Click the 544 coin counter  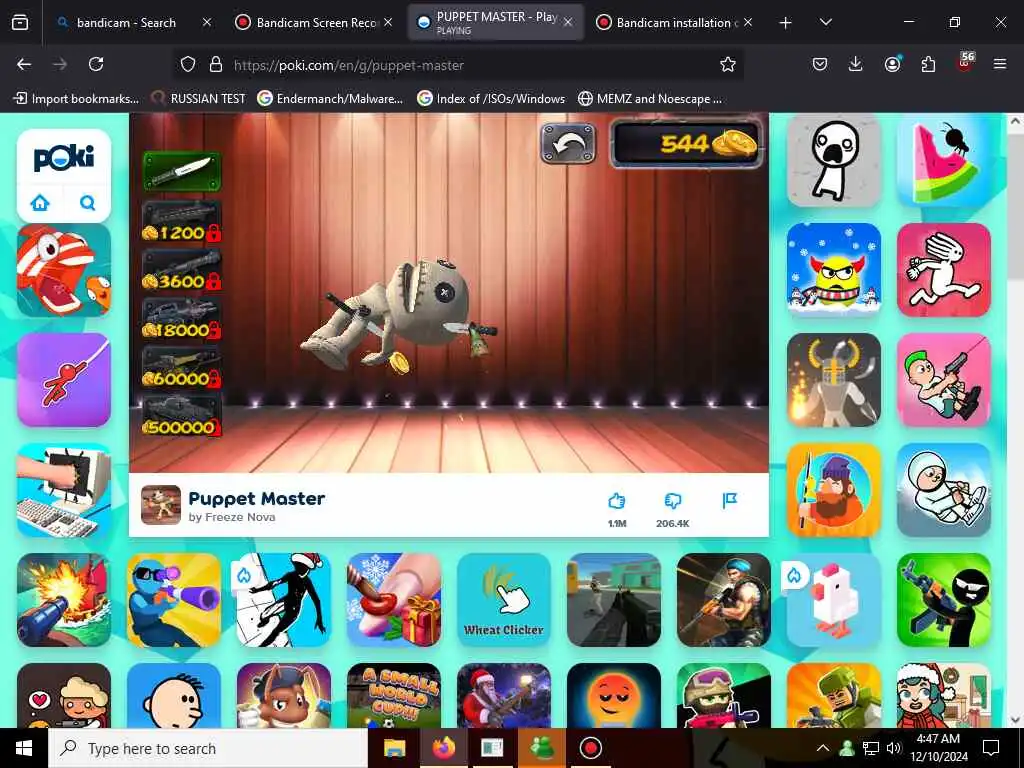click(x=686, y=144)
